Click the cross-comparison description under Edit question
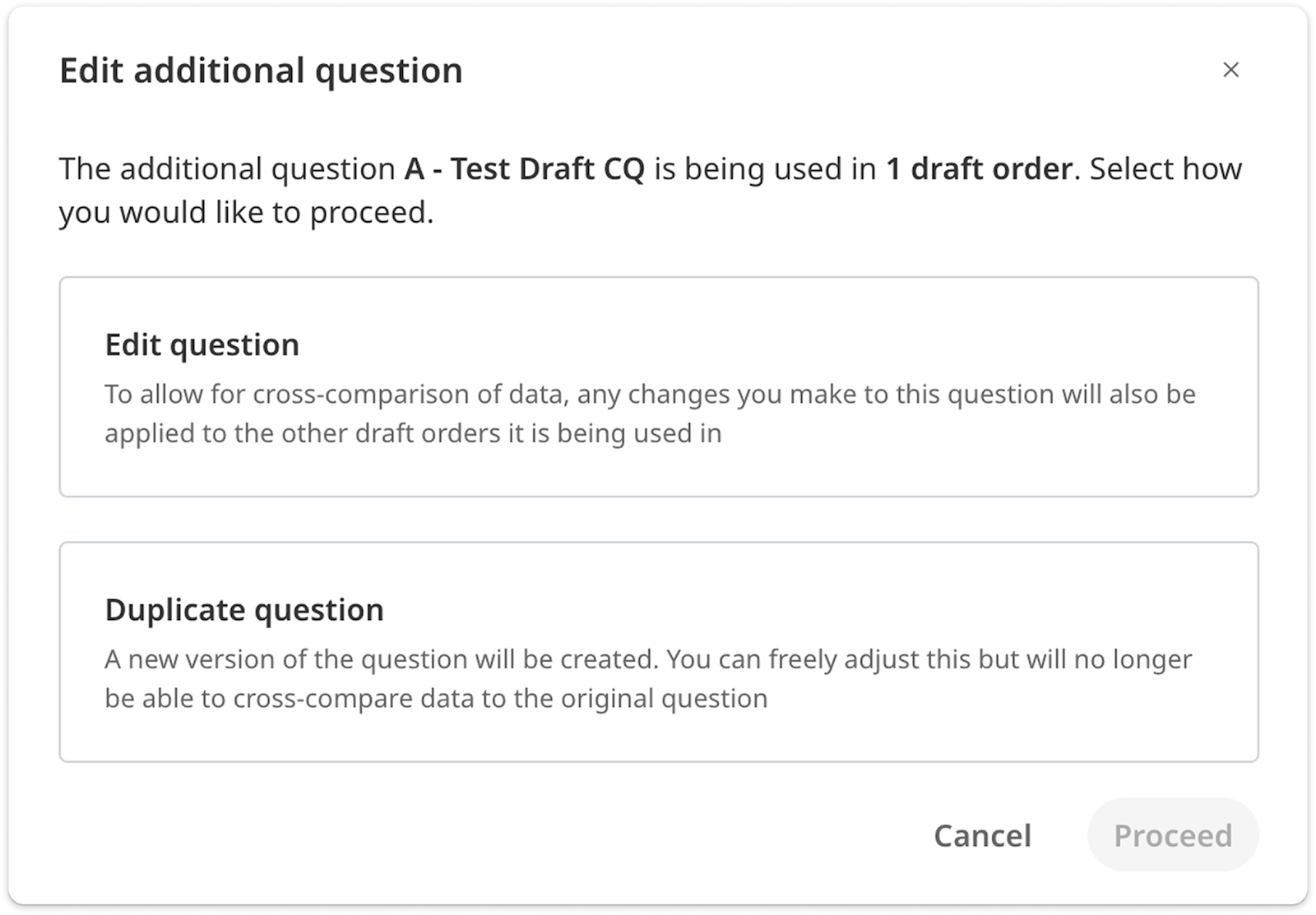 tap(650, 414)
